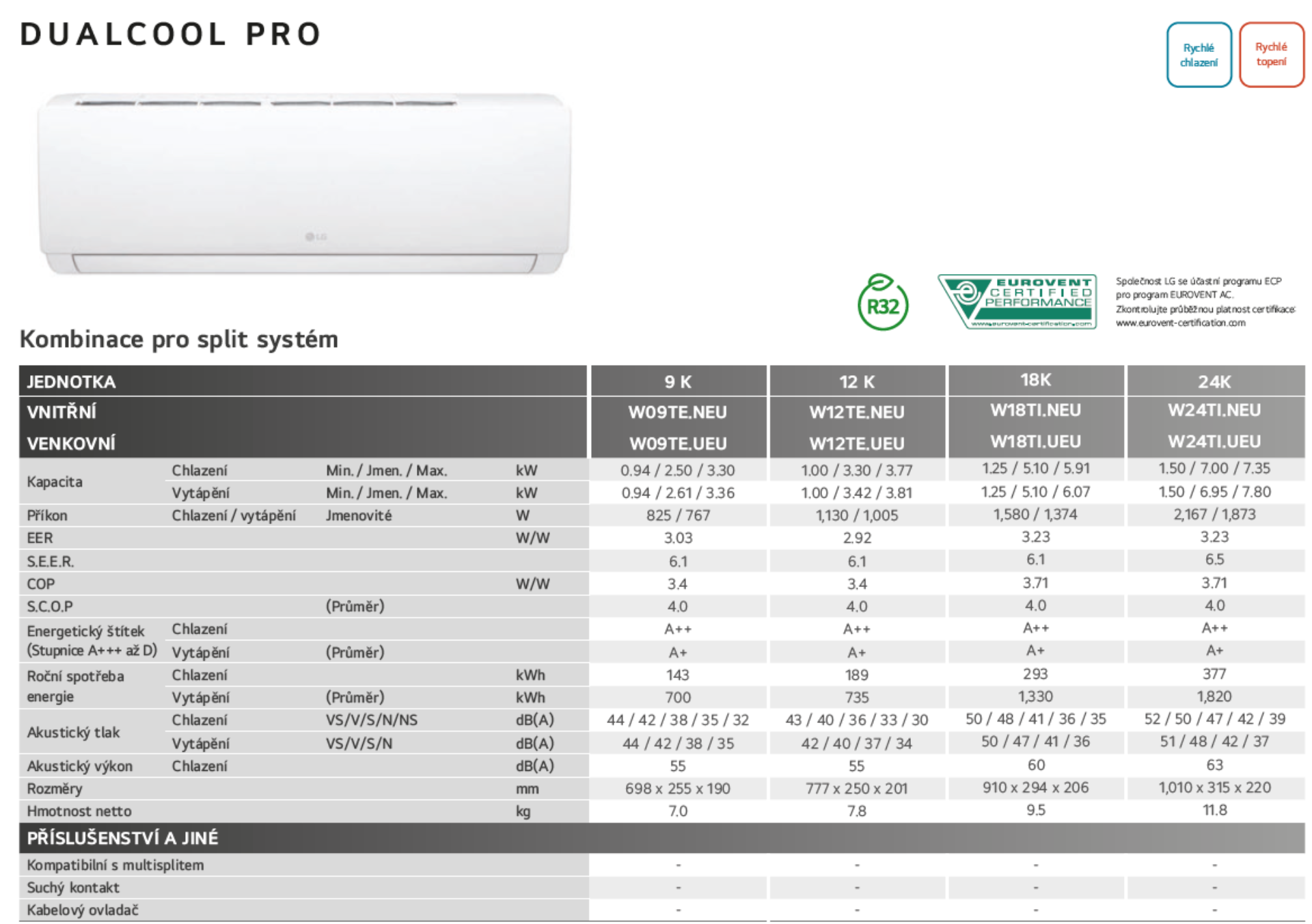Viewport: 1312px width, 924px height.
Task: Select indoor model W18TI.NEU
Action: point(1036,410)
